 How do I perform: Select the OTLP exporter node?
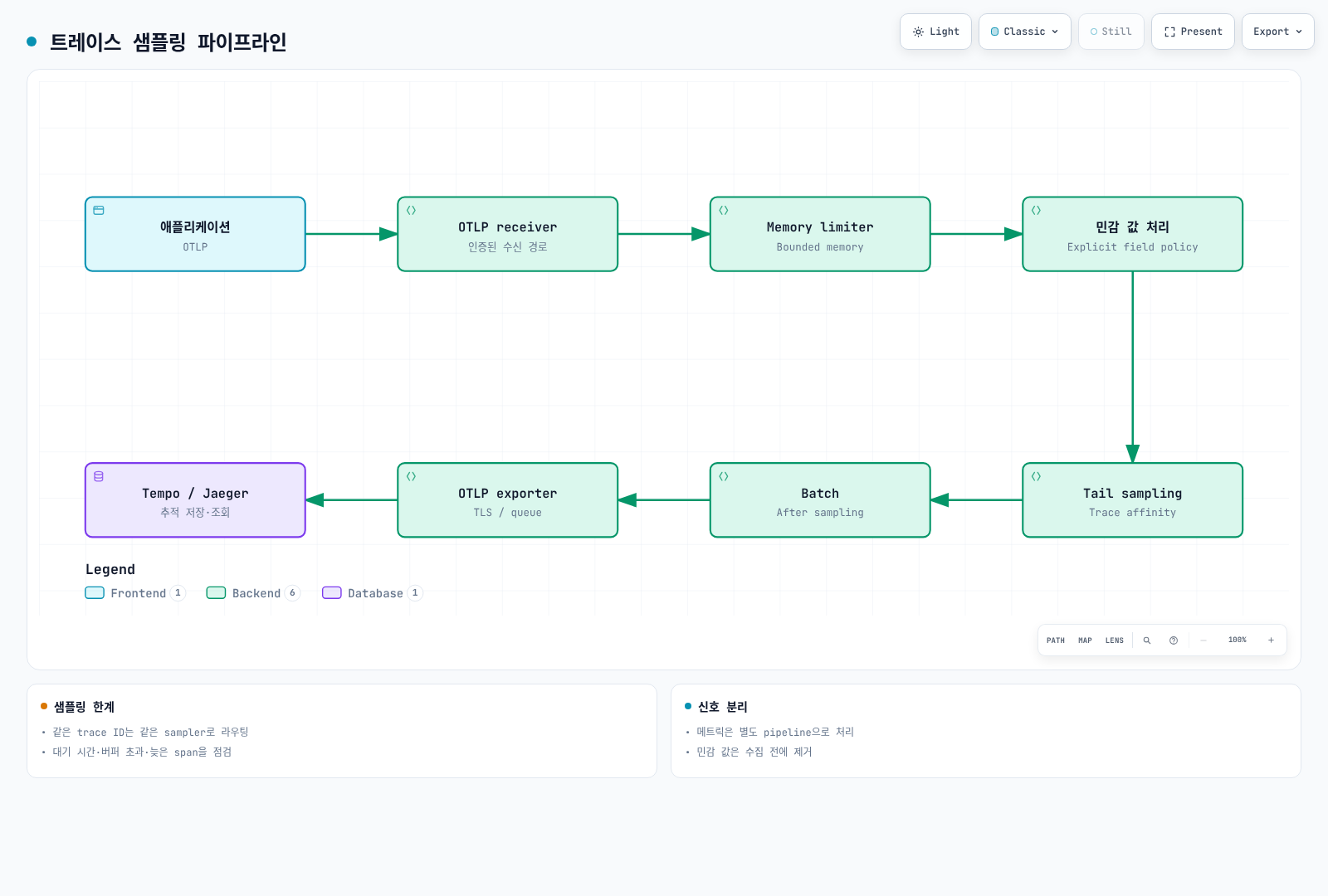point(508,500)
